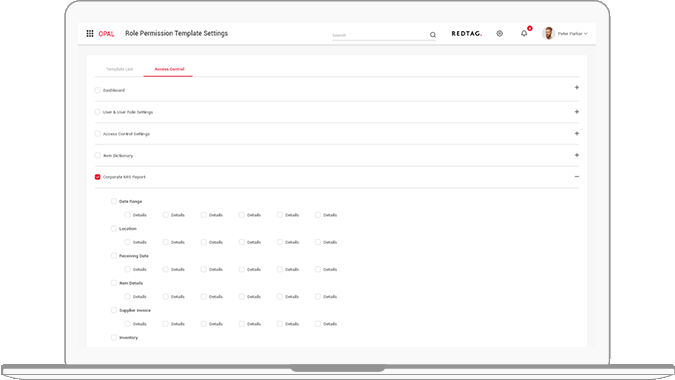Expand the User & User Role Settings section
675x380 pixels.
[577, 112]
